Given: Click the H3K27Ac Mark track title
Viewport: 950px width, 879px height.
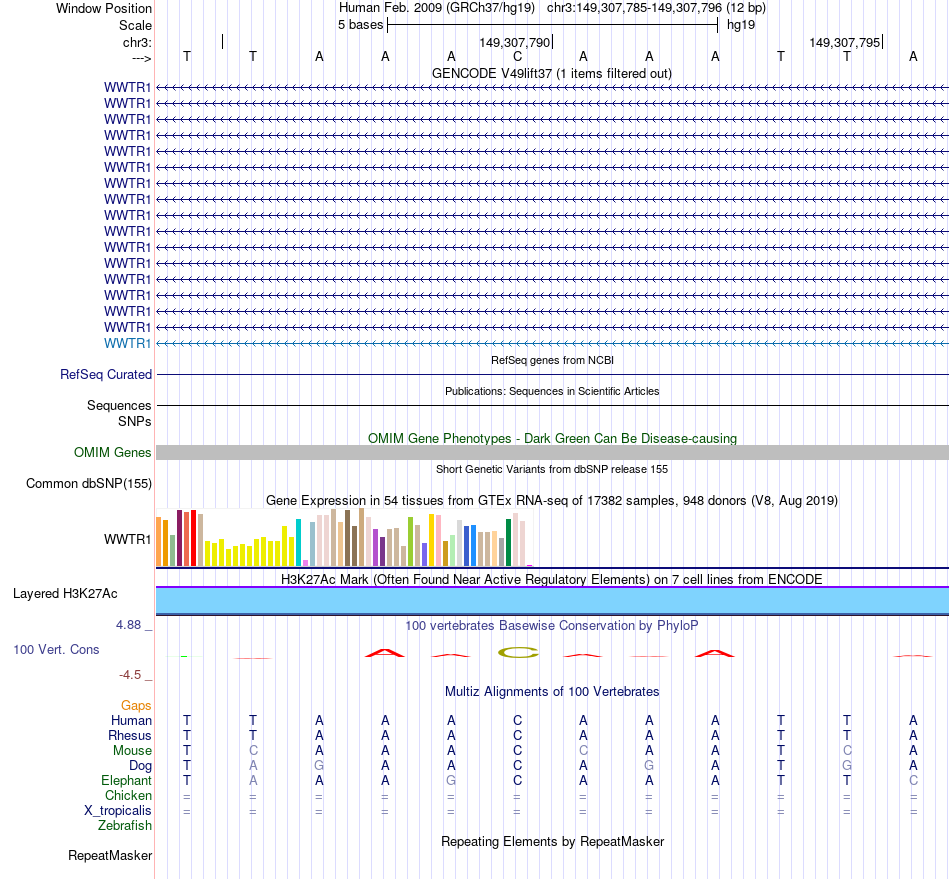Looking at the screenshot, I should [x=552, y=579].
